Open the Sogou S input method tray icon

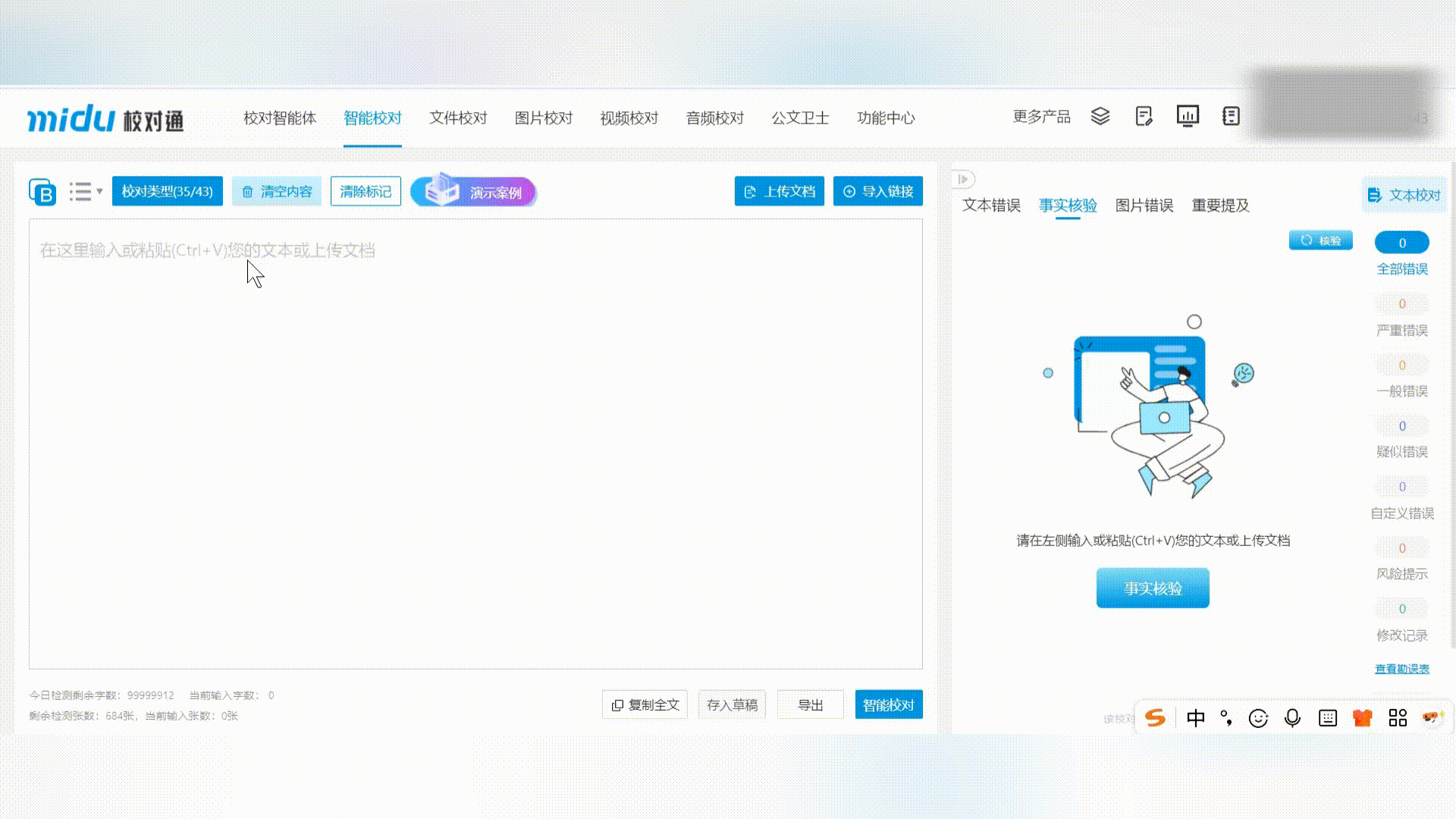coord(1156,717)
